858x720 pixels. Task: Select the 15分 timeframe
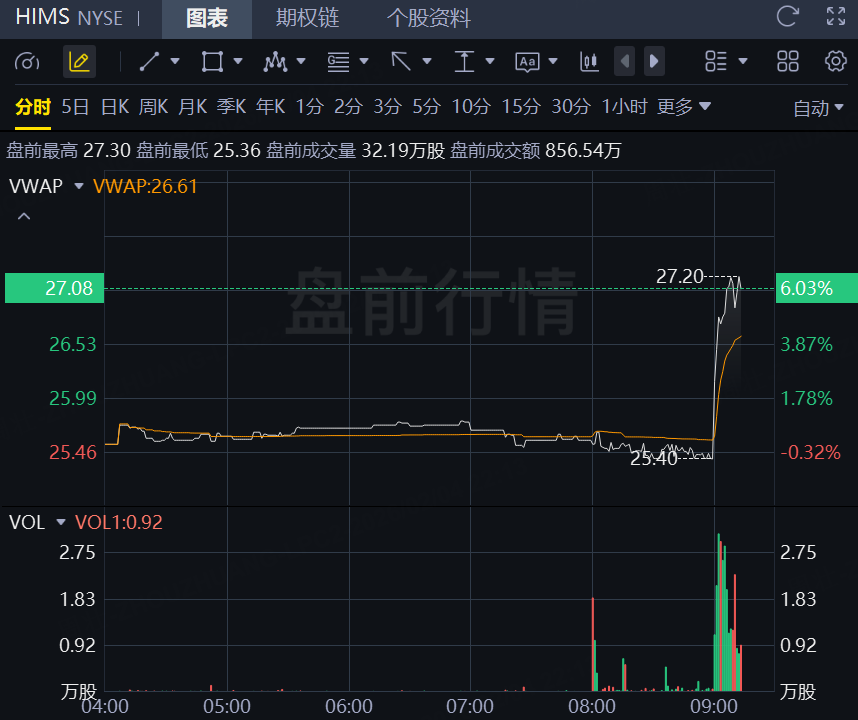(x=521, y=107)
